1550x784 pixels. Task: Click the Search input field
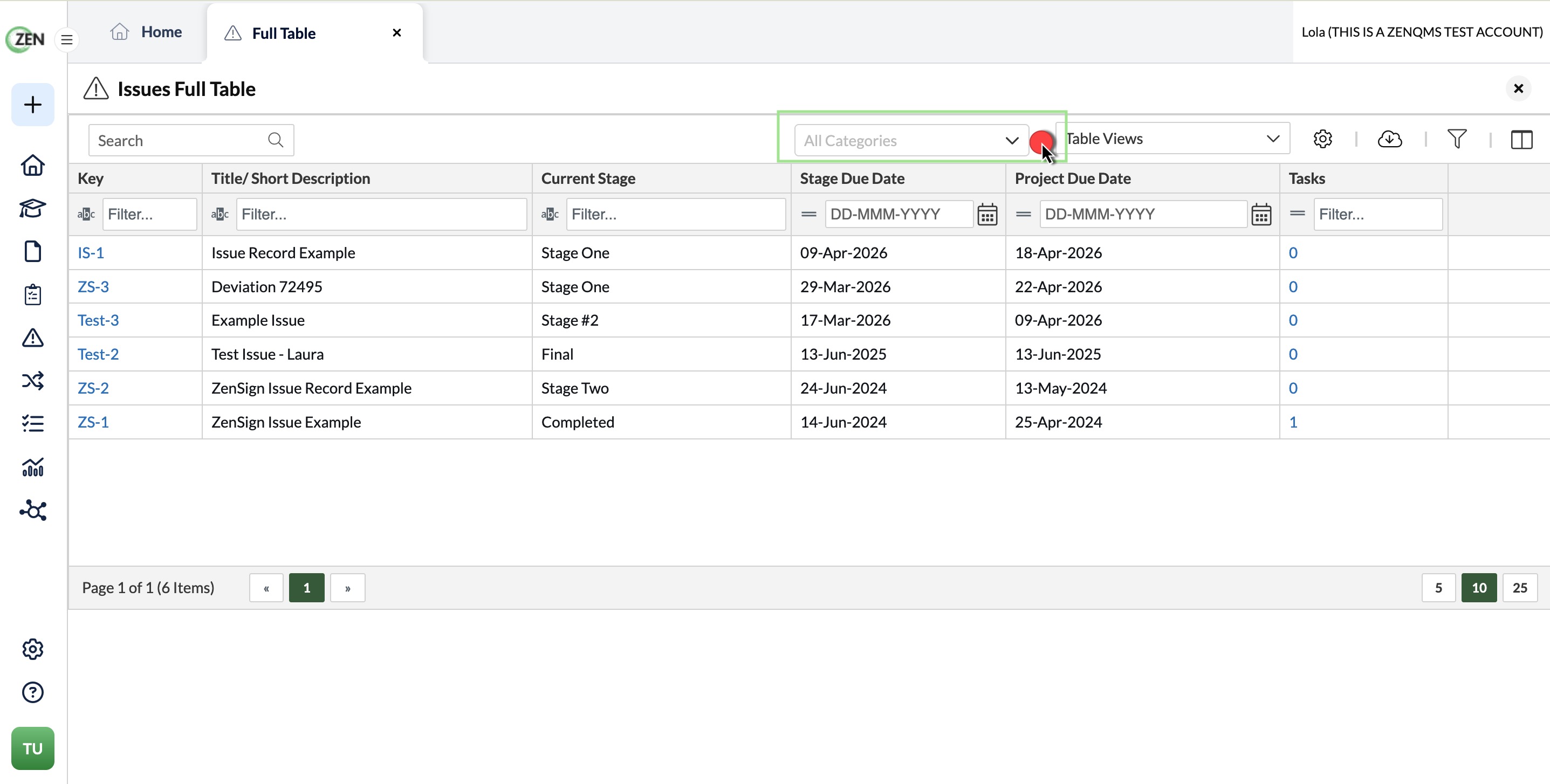click(191, 140)
